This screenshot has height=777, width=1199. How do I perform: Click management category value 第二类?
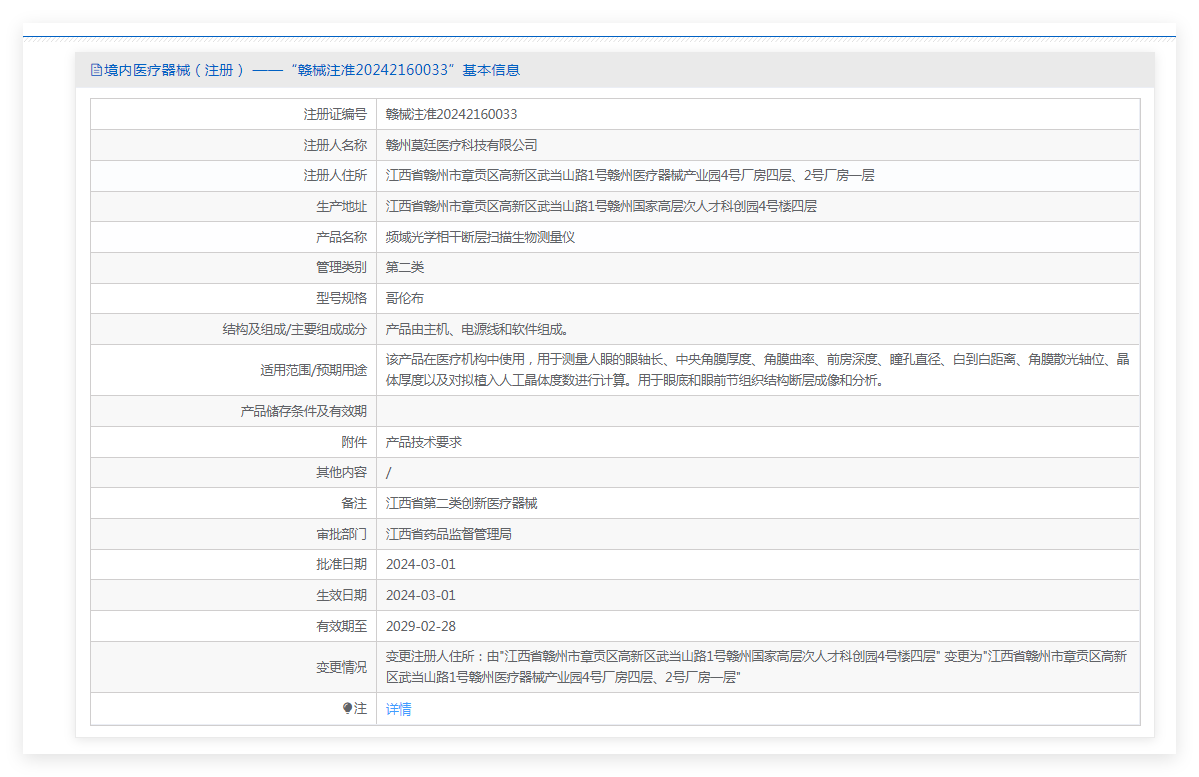point(405,267)
